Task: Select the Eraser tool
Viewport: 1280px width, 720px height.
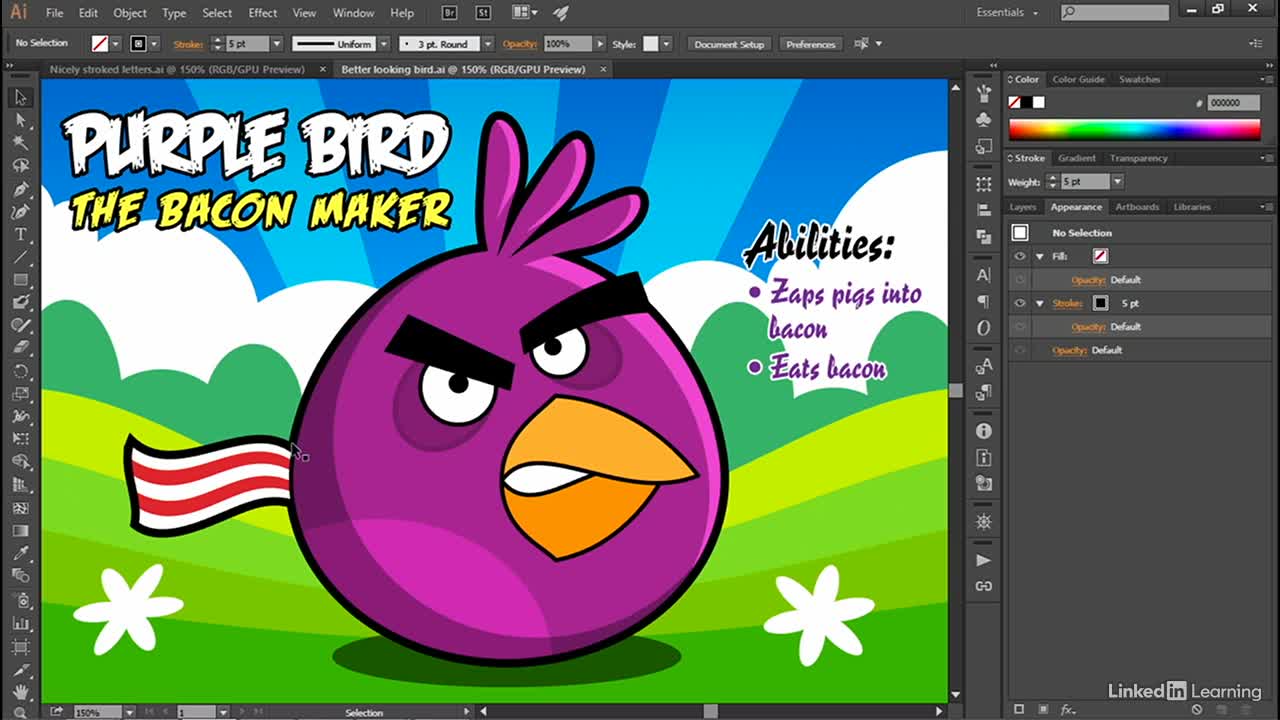Action: [20, 348]
